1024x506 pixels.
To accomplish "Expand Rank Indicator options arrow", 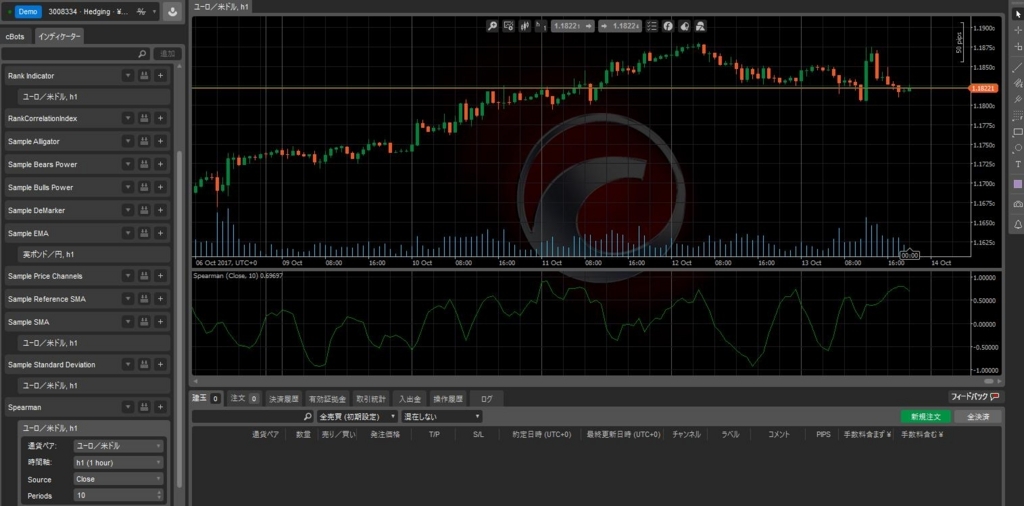I will coord(129,76).
